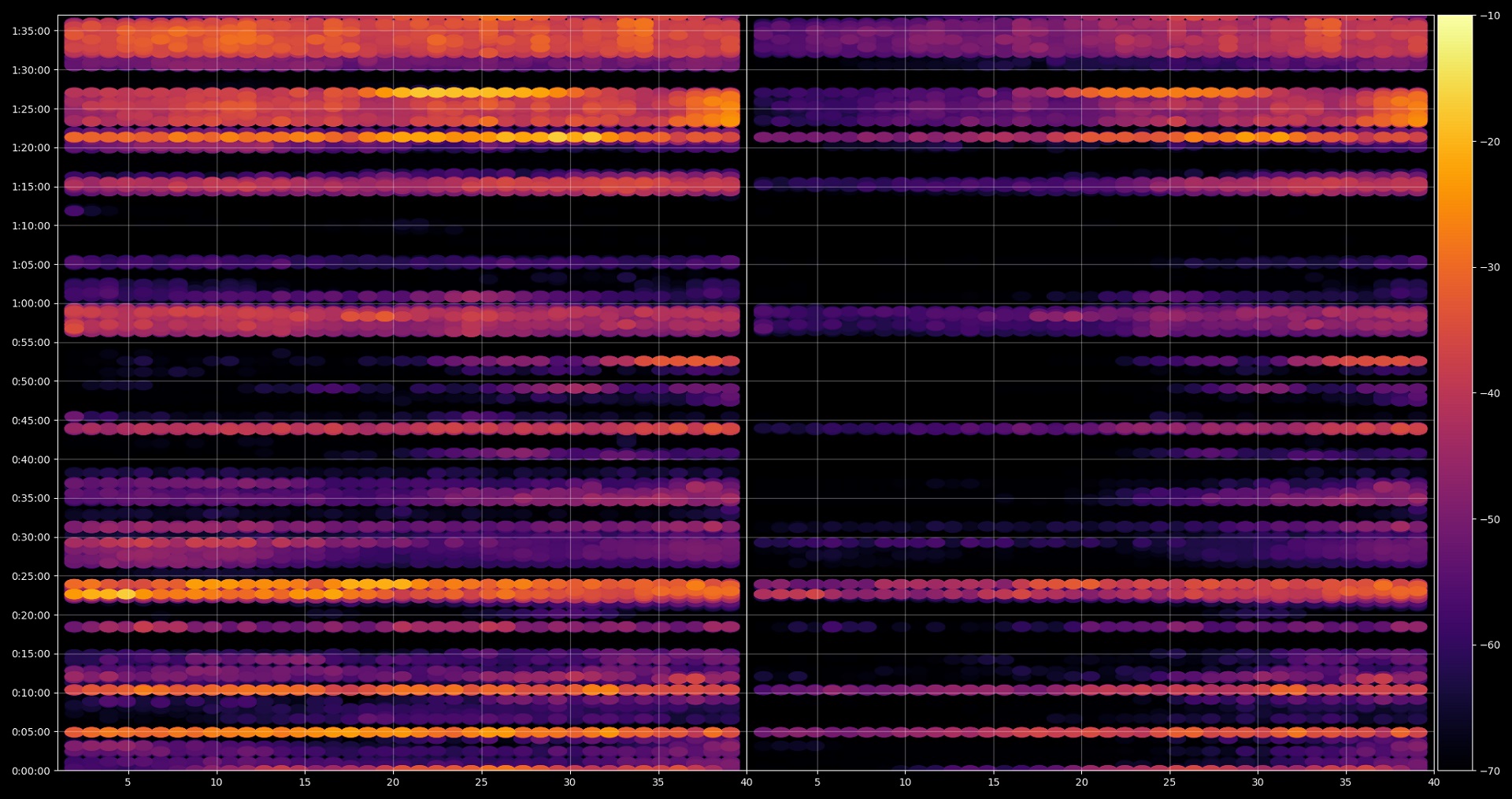Select the 1:35:00 tick label
Screen dimensions: 1512x799
tap(31, 31)
